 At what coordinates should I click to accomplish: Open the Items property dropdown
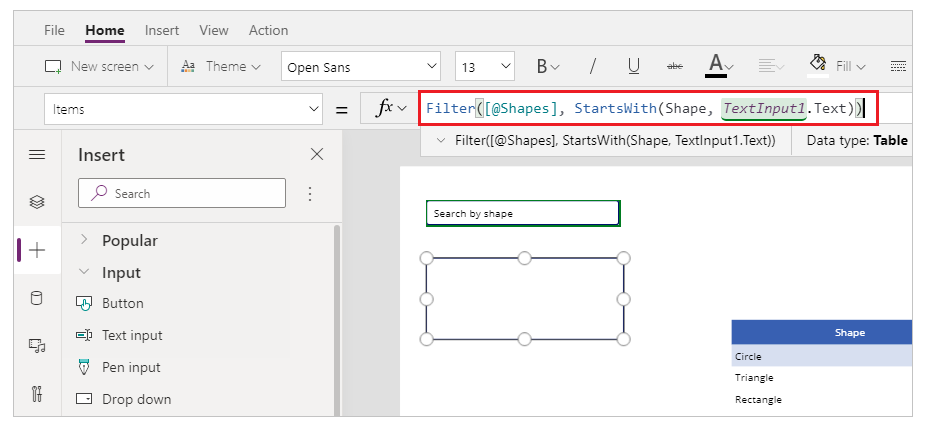pos(184,109)
